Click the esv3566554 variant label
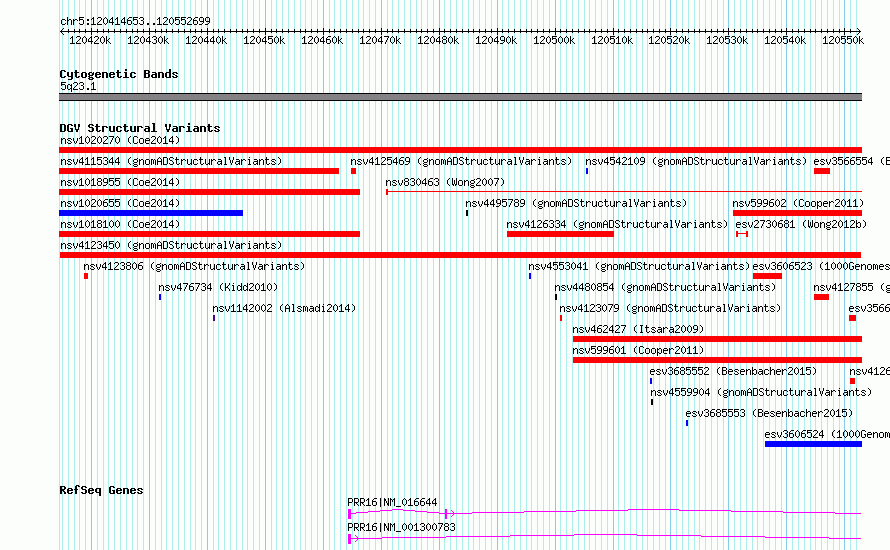Screen dimensions: 890x550 point(851,161)
